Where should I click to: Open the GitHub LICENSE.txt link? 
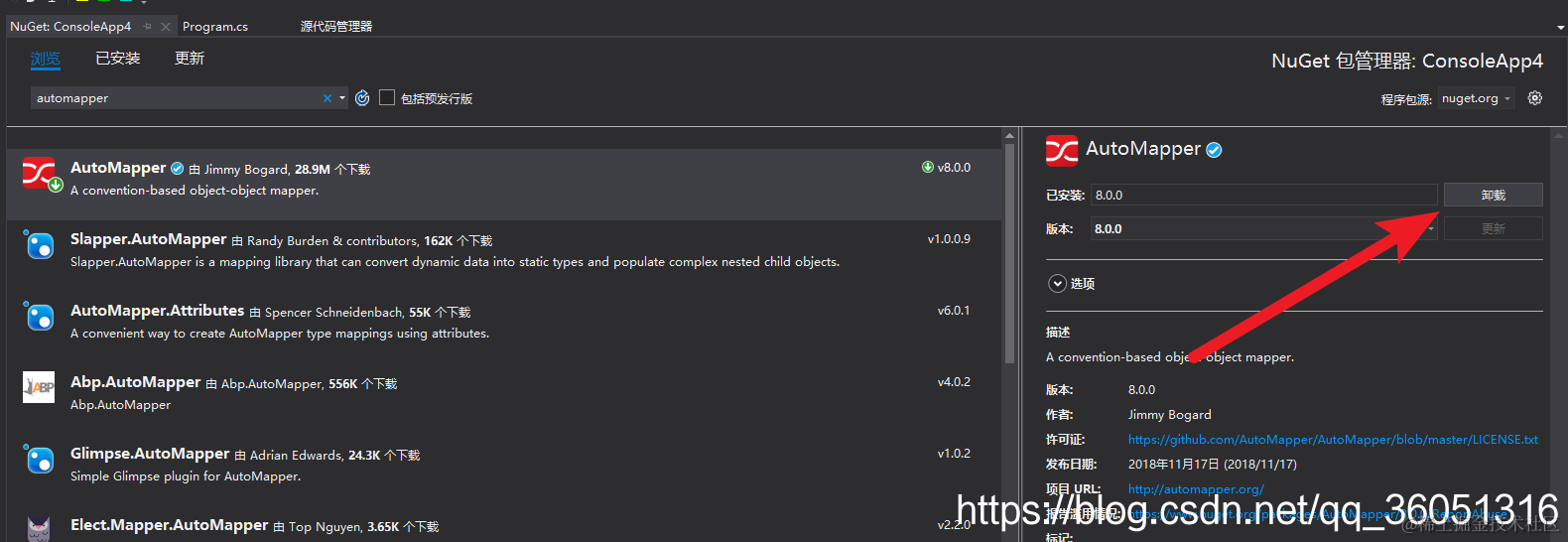1333,439
